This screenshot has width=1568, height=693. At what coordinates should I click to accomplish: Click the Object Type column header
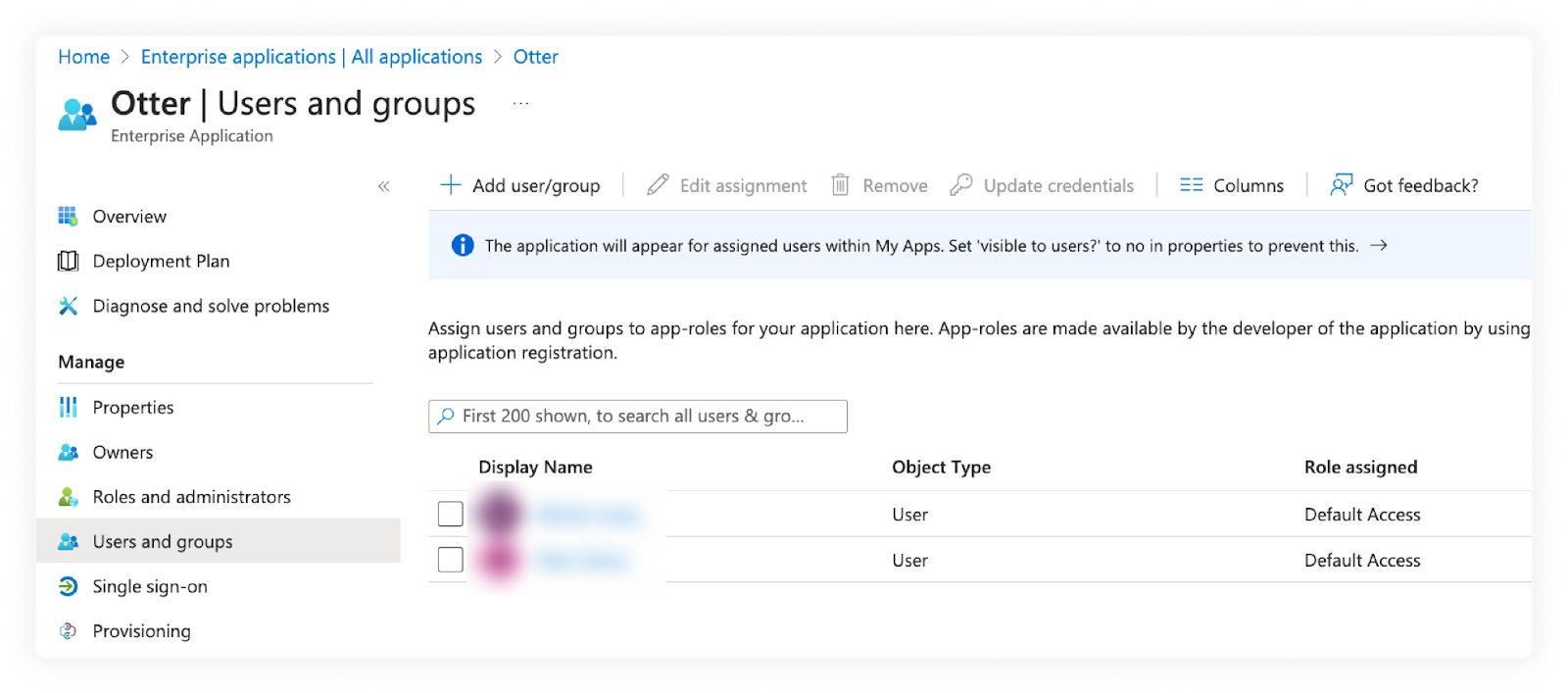coord(941,467)
